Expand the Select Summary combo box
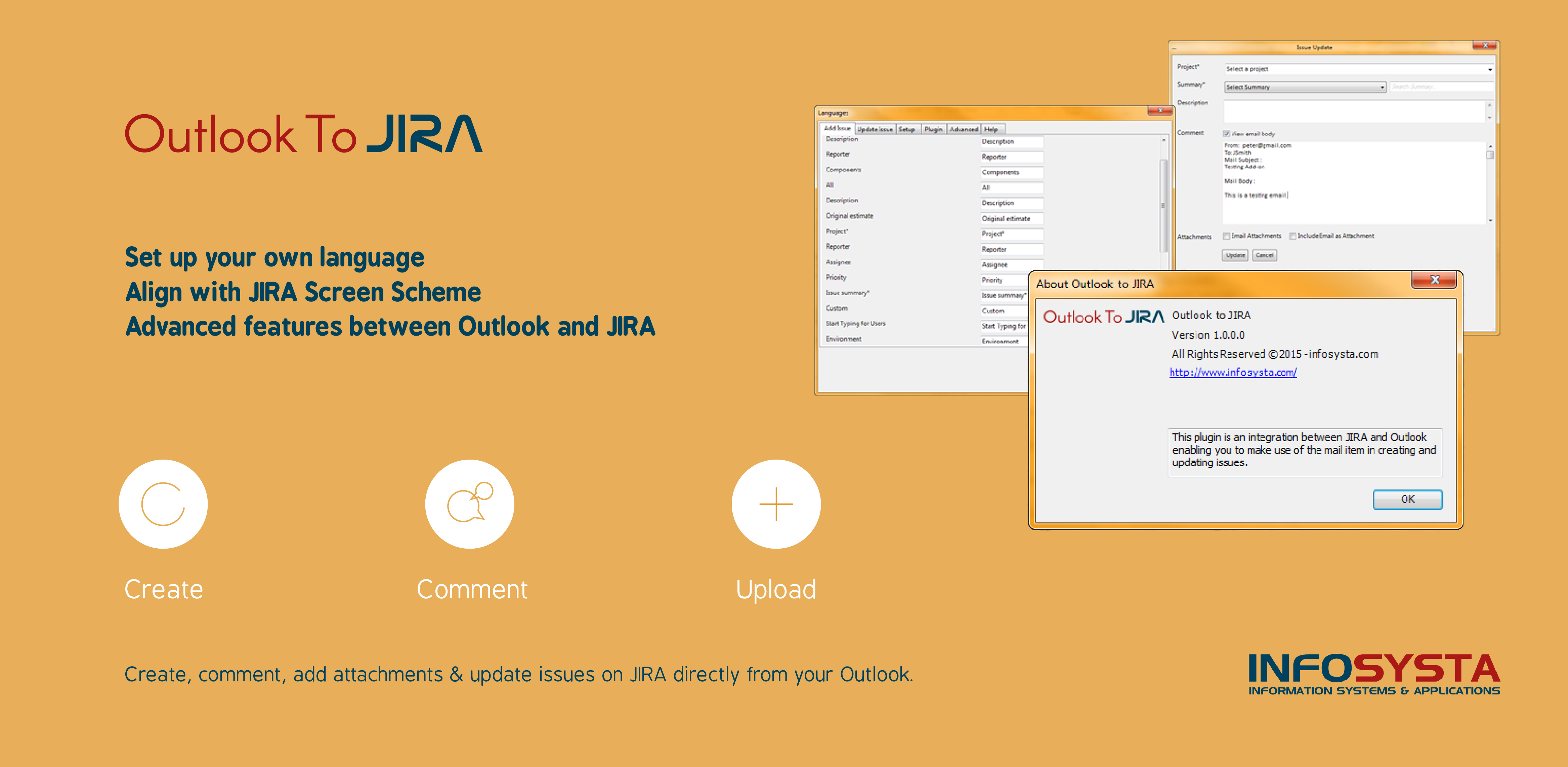Viewport: 1568px width, 767px height. [1305, 88]
